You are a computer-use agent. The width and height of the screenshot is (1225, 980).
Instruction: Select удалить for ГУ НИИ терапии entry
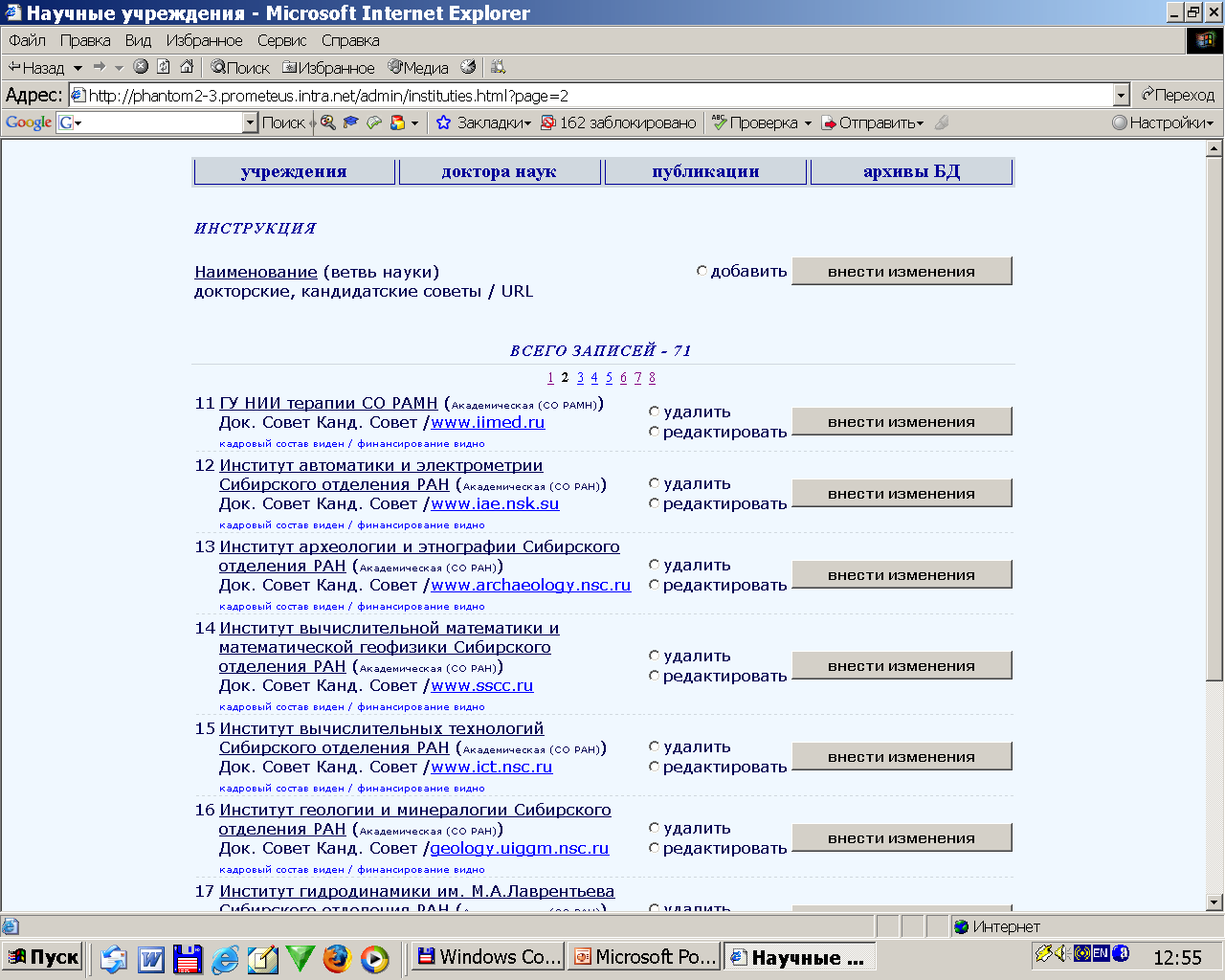[x=655, y=412]
